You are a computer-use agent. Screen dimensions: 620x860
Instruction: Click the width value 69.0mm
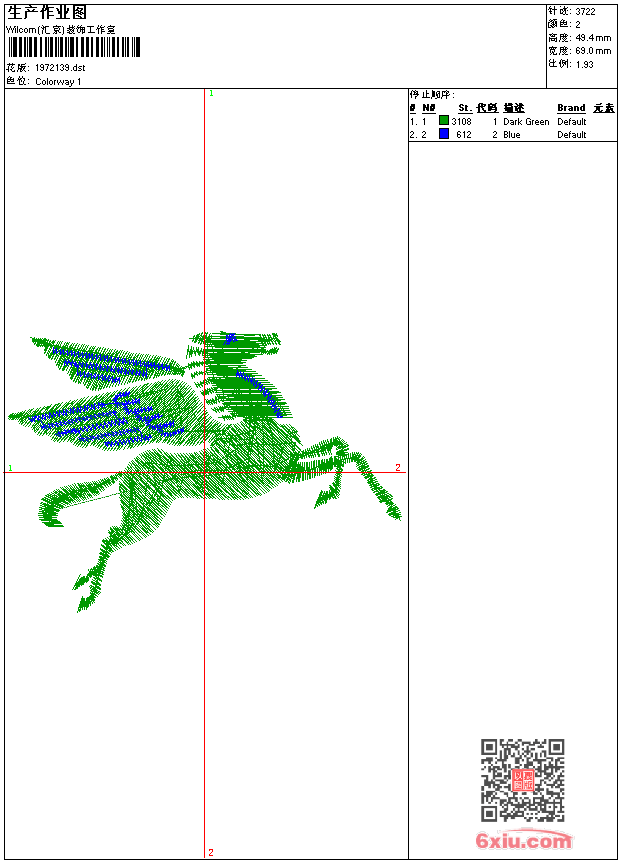(x=593, y=51)
